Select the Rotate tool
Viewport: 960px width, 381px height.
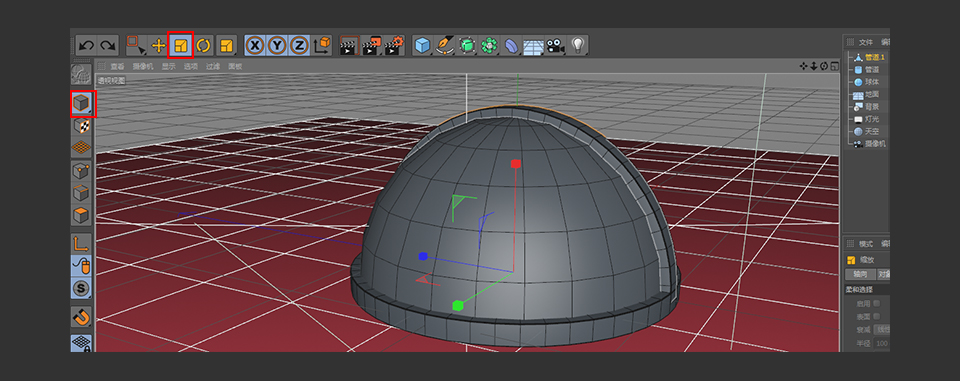click(204, 45)
